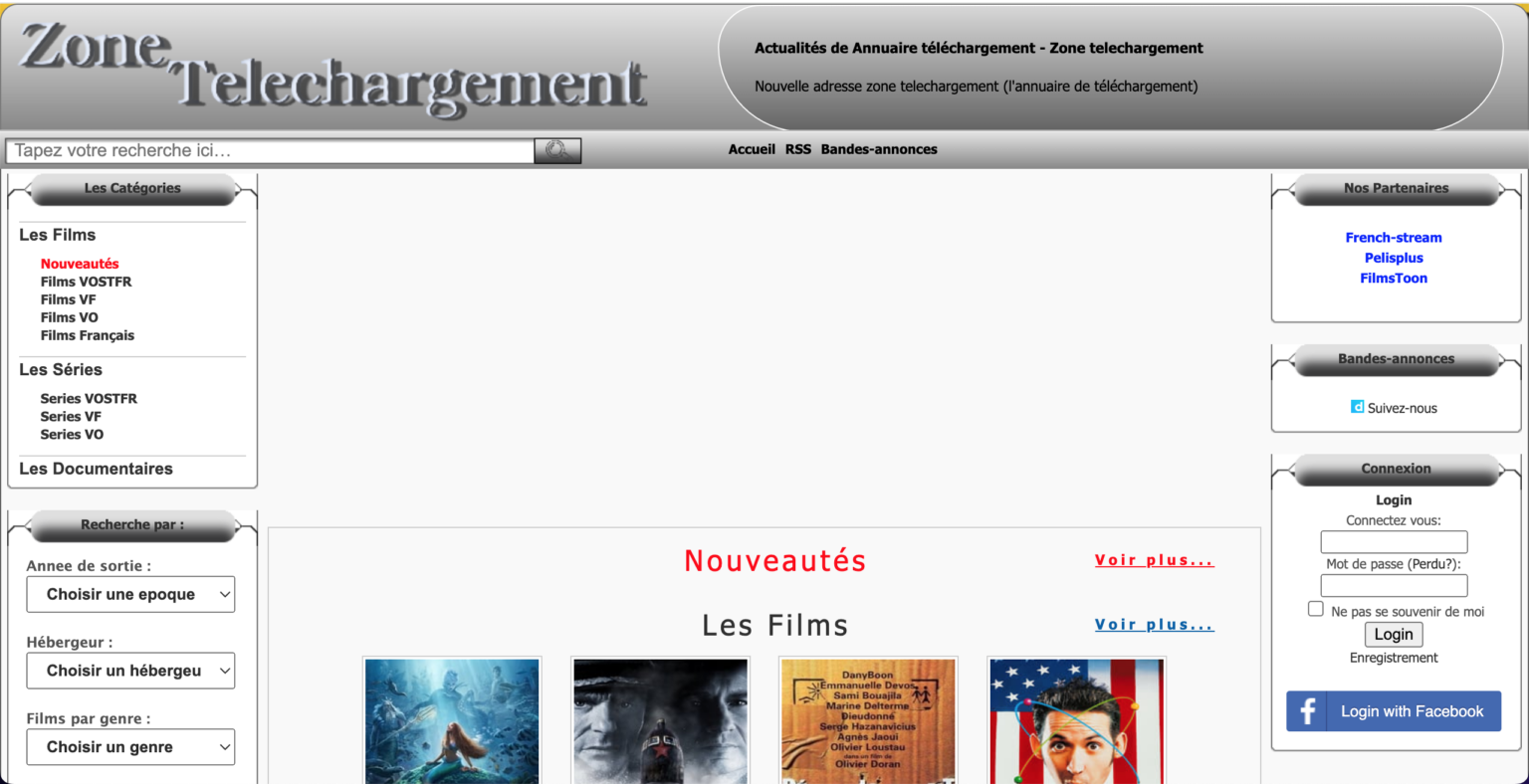Click Login with Facebook button

tap(1394, 711)
